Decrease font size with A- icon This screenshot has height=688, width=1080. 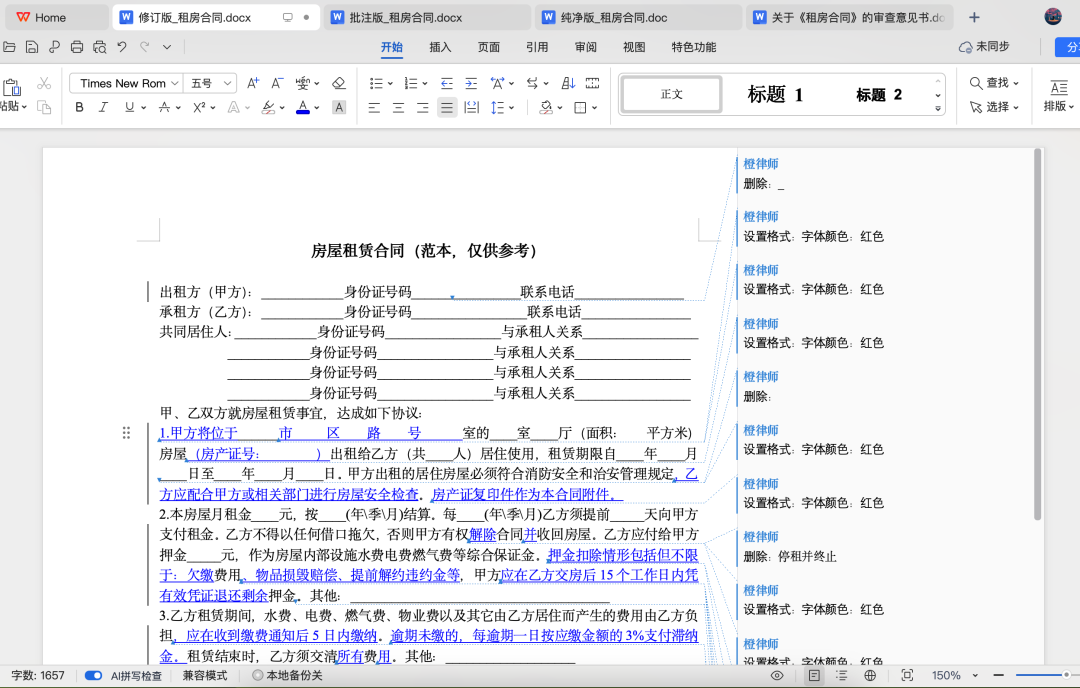(x=277, y=83)
